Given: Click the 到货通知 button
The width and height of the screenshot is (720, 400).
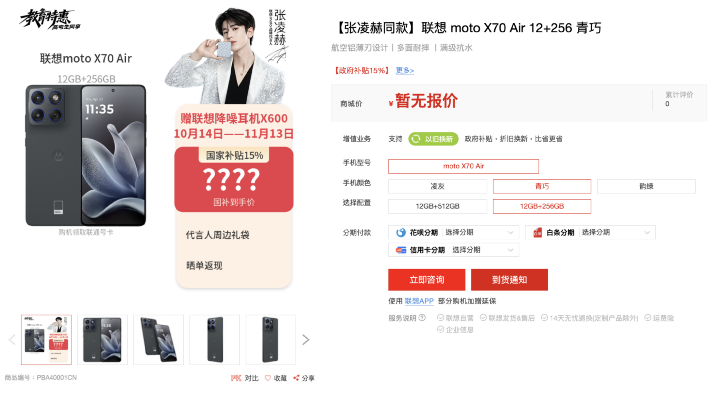Looking at the screenshot, I should click(x=509, y=280).
